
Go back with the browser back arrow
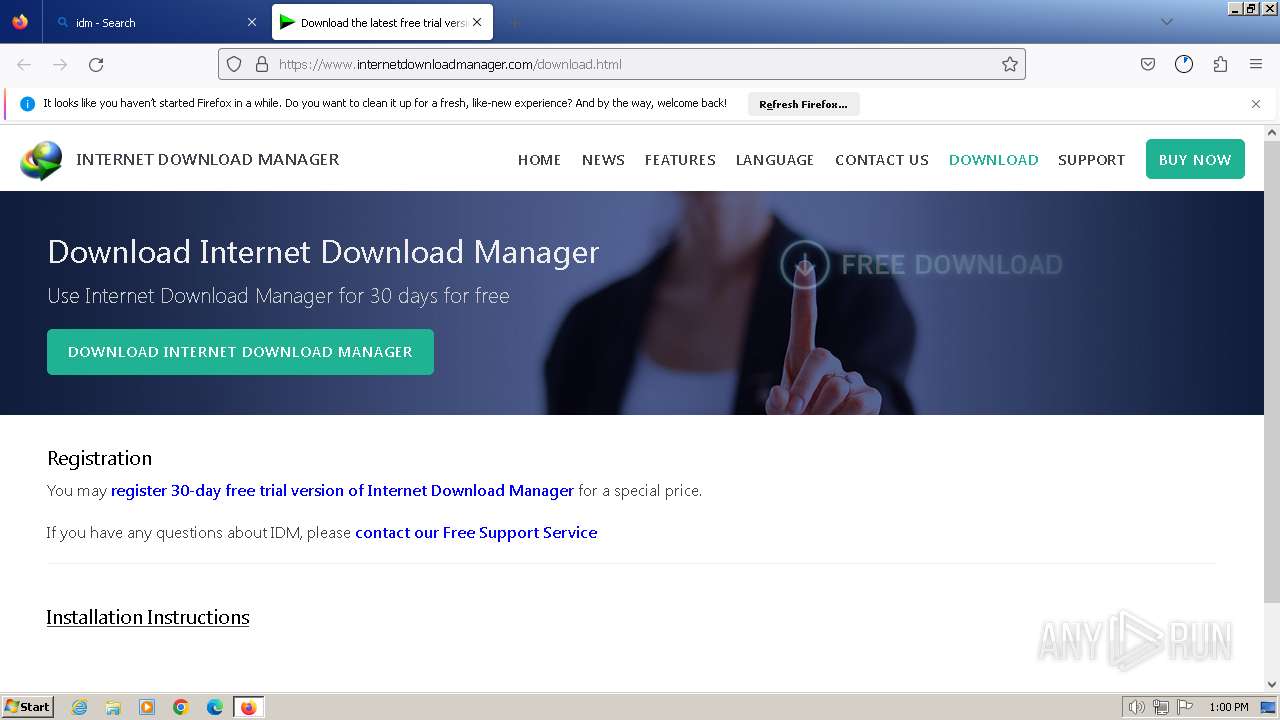[24, 64]
